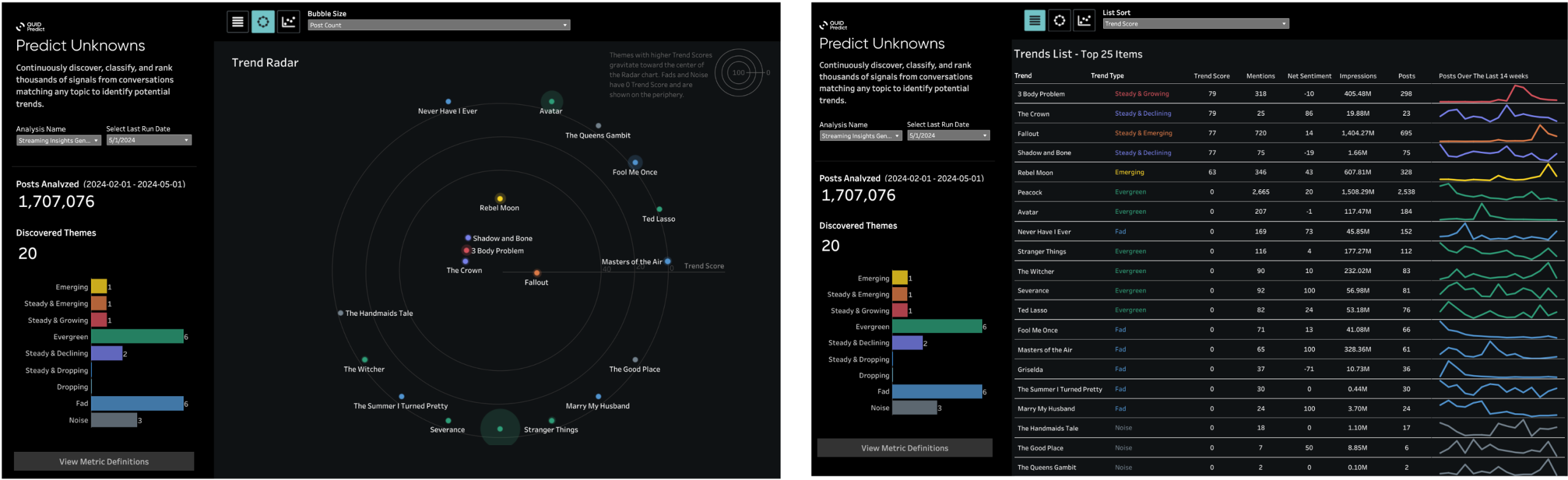Viewport: 1568px width, 480px height.
Task: Click View Metric Definitions in right dashboard
Action: (905, 448)
